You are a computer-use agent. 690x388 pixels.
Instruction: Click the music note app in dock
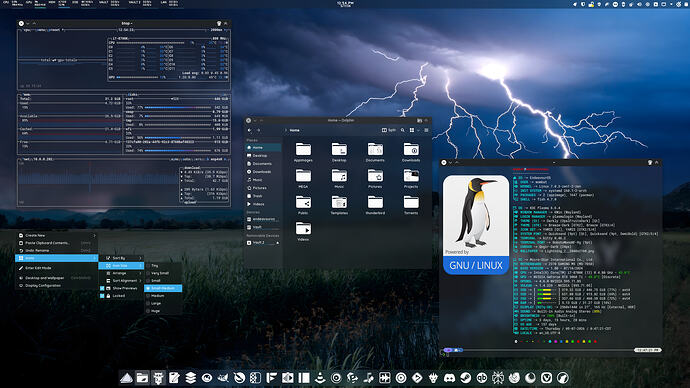pos(369,377)
